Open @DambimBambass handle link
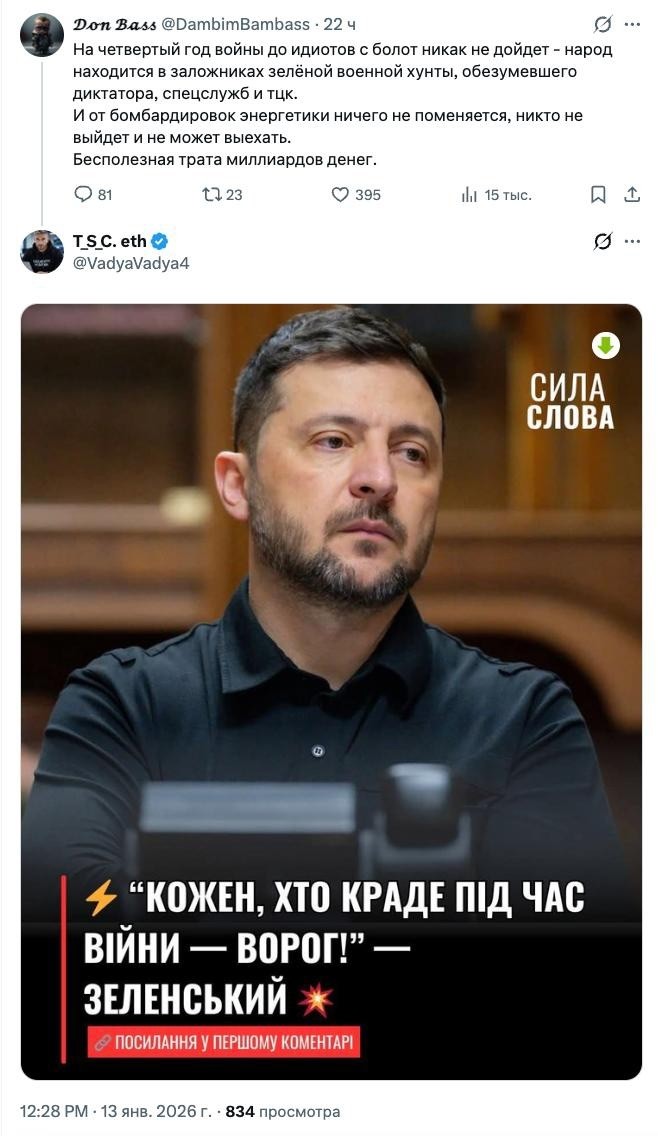 [235, 24]
